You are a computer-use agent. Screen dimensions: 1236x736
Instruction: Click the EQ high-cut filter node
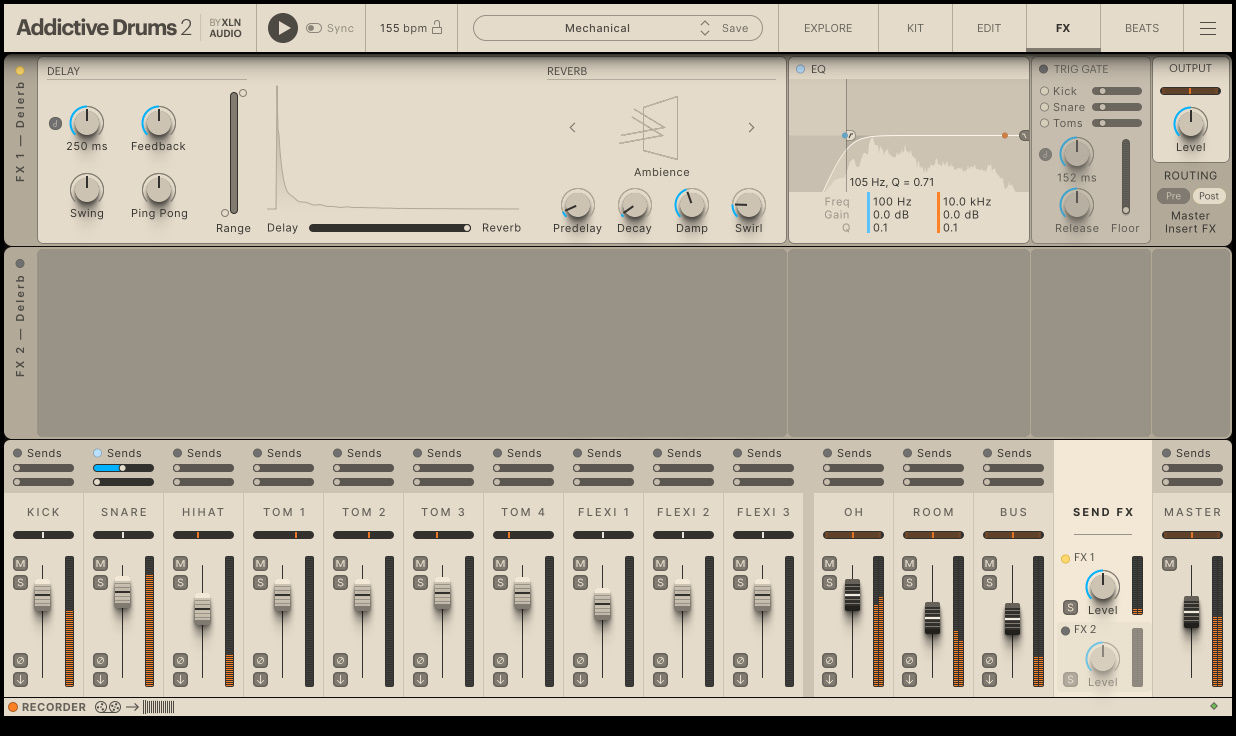pyautogui.click(x=1024, y=135)
